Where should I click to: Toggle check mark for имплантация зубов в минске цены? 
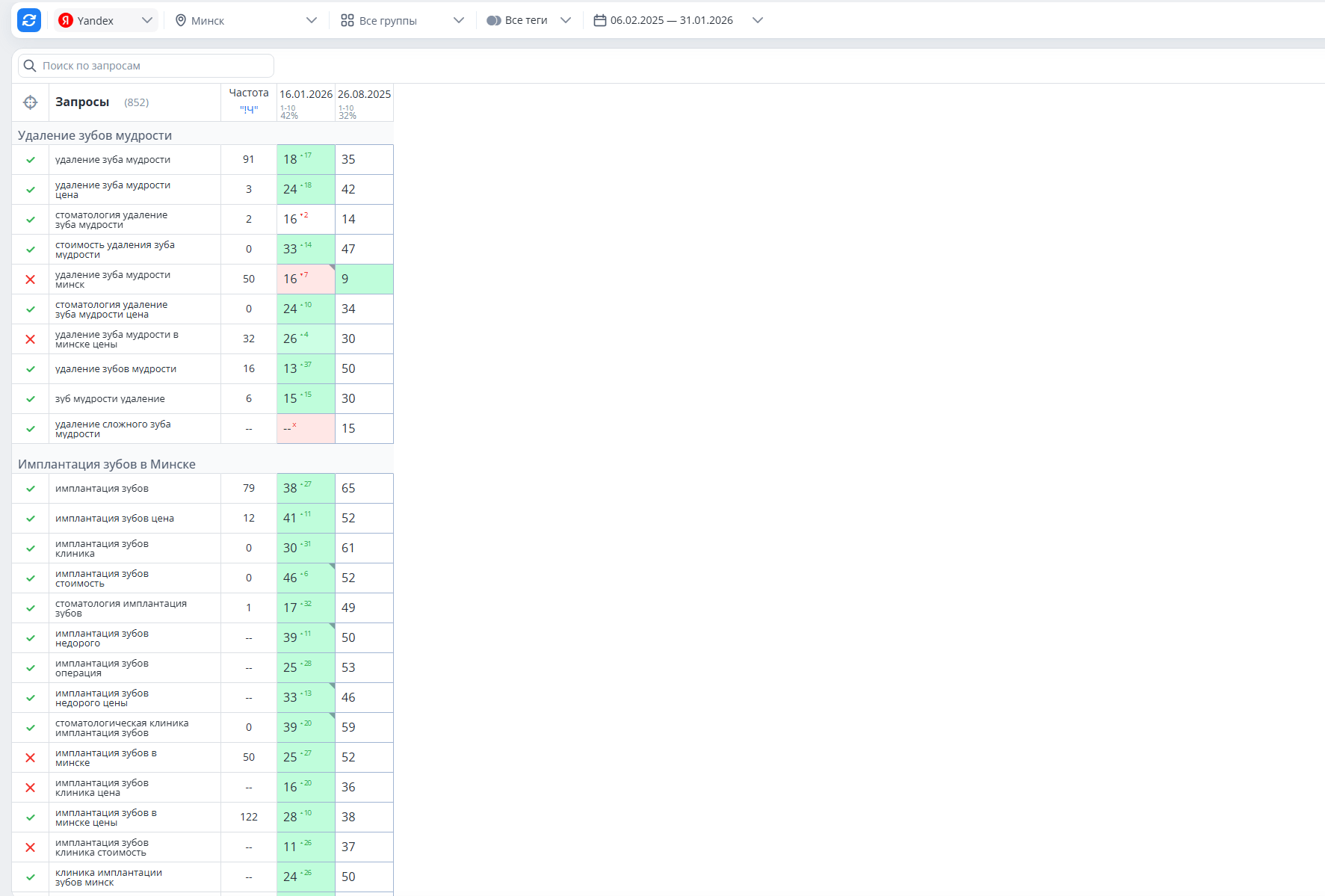point(31,818)
